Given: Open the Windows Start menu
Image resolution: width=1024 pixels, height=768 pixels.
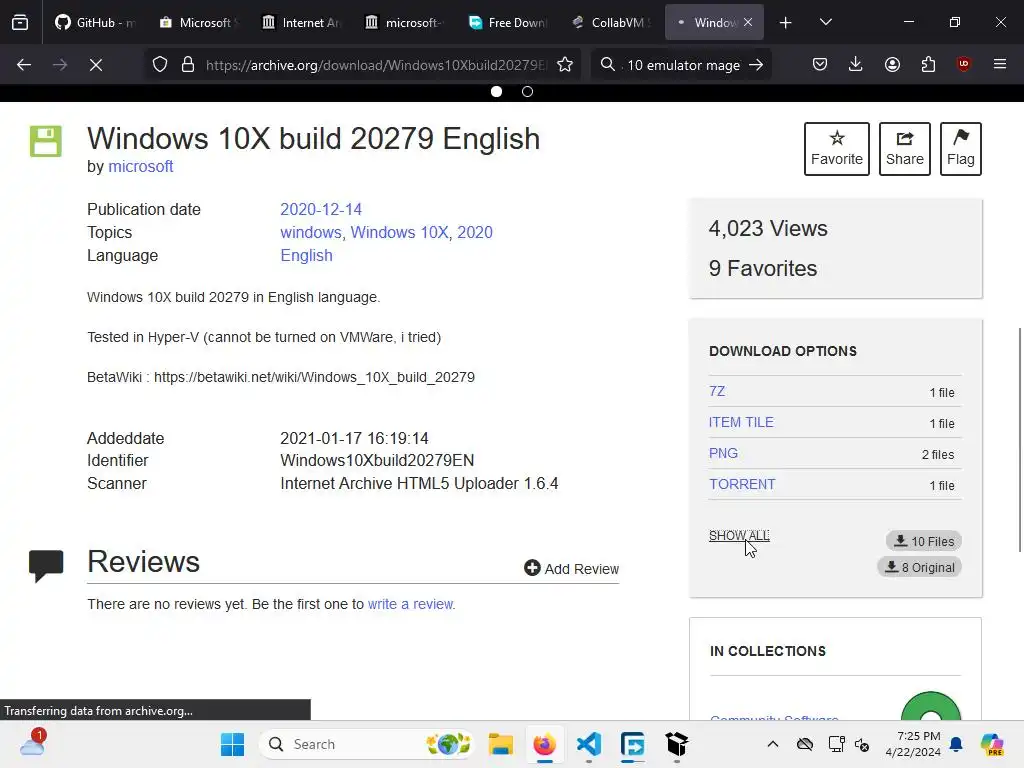Looking at the screenshot, I should click(x=232, y=744).
